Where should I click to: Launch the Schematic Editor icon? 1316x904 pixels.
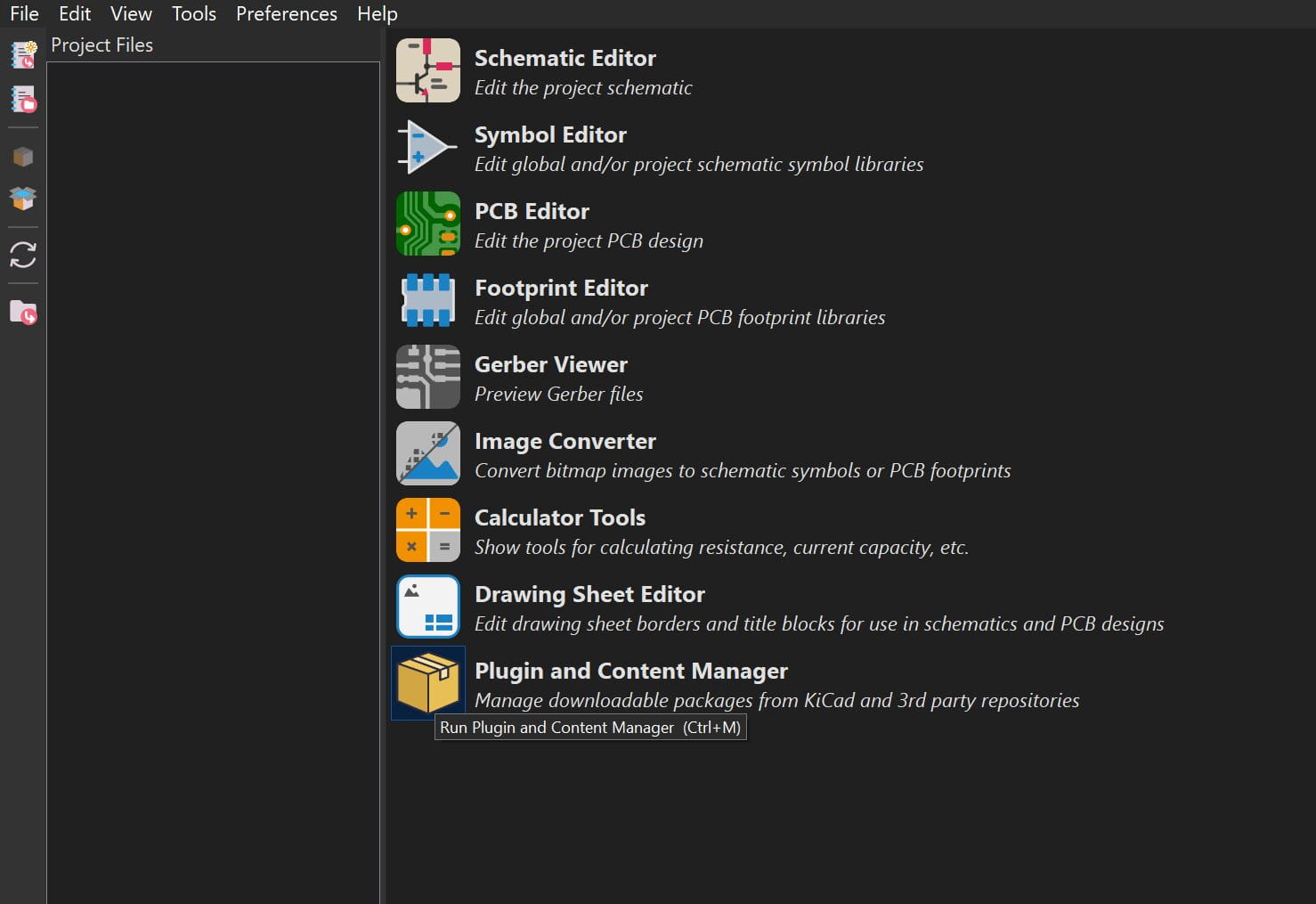tap(428, 70)
